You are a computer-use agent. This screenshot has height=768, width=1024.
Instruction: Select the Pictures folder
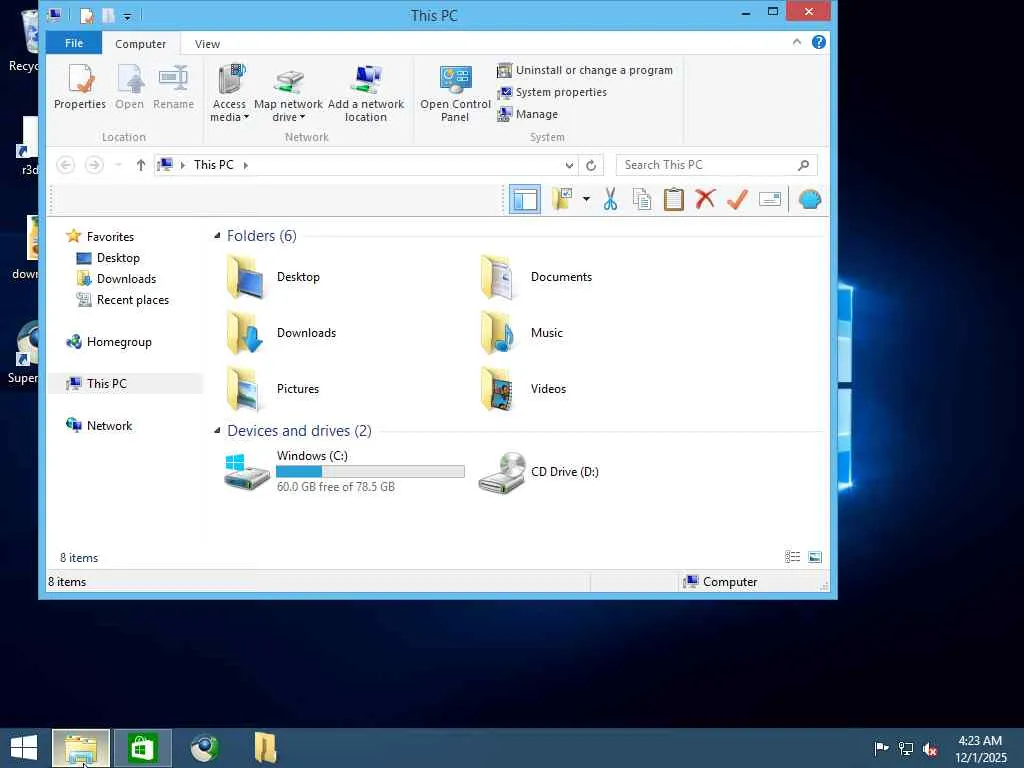point(273,389)
